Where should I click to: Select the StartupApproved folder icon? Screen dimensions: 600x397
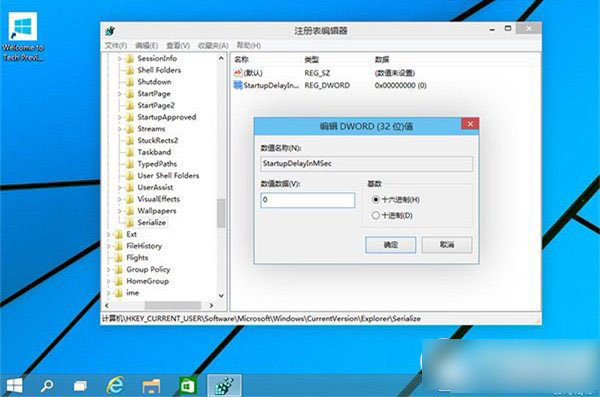point(130,117)
